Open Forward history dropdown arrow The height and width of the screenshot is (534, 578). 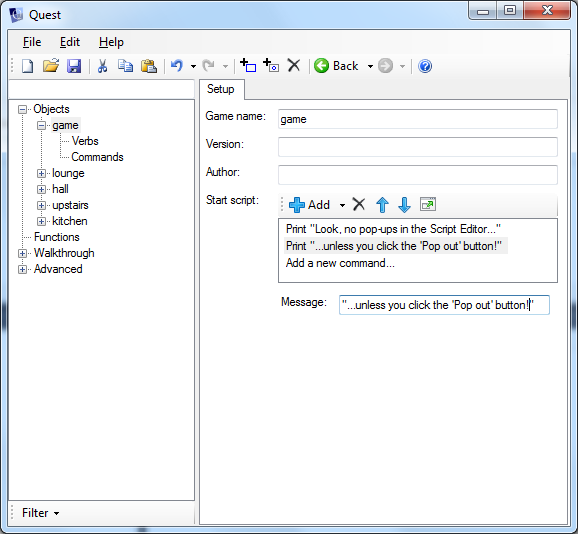click(403, 67)
